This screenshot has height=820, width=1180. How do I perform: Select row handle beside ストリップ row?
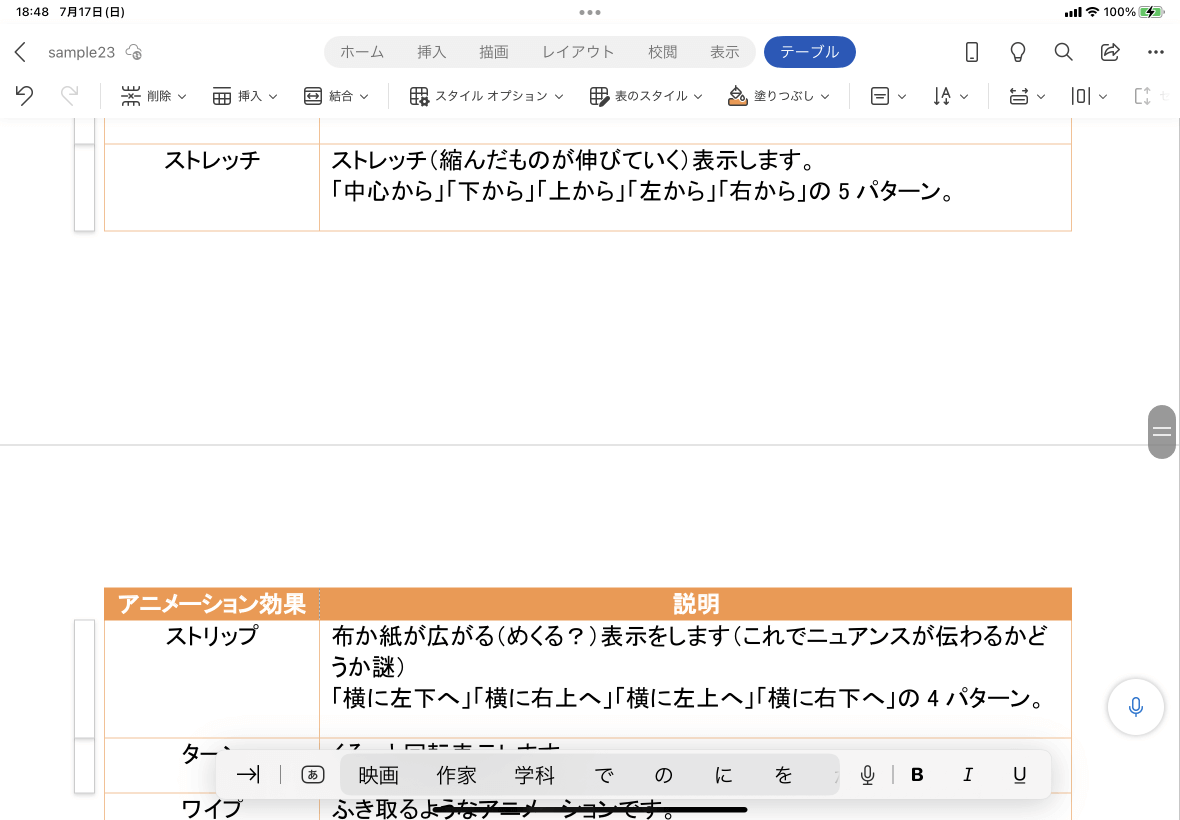click(x=84, y=679)
